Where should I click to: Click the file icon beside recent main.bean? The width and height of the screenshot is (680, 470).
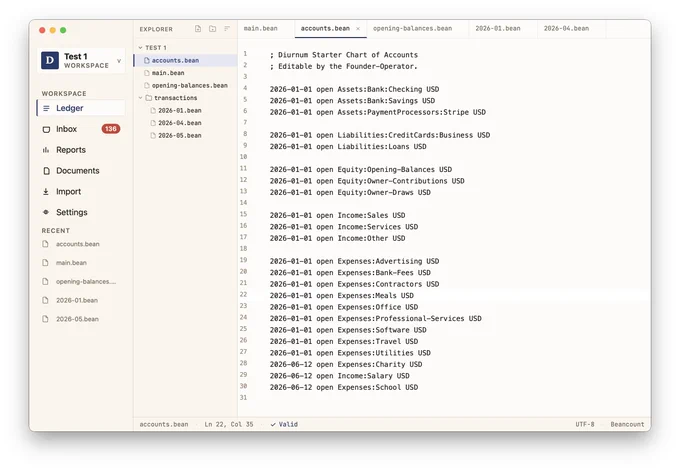(45, 263)
